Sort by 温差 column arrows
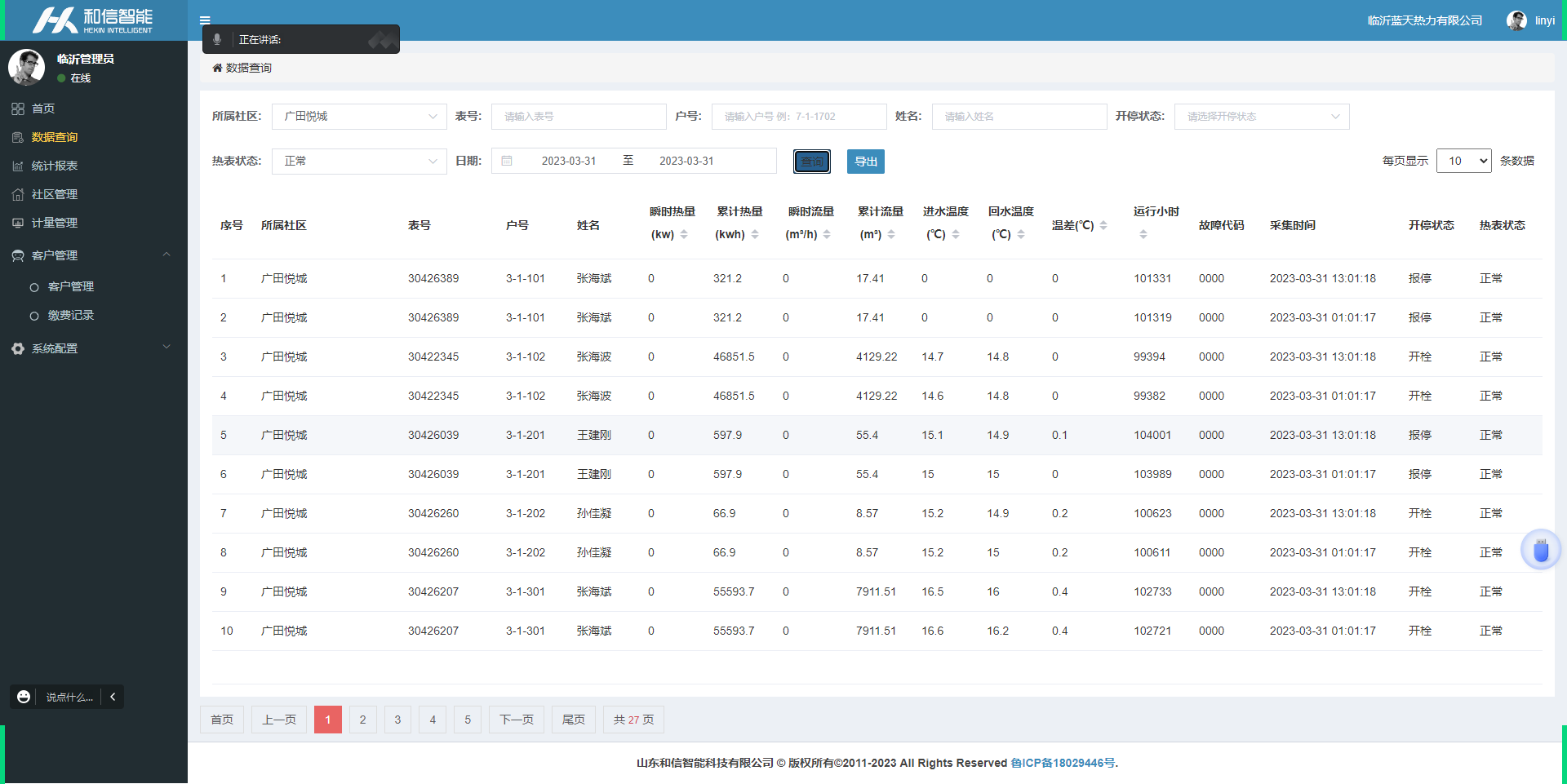Image resolution: width=1567 pixels, height=784 pixels. 1103,225
